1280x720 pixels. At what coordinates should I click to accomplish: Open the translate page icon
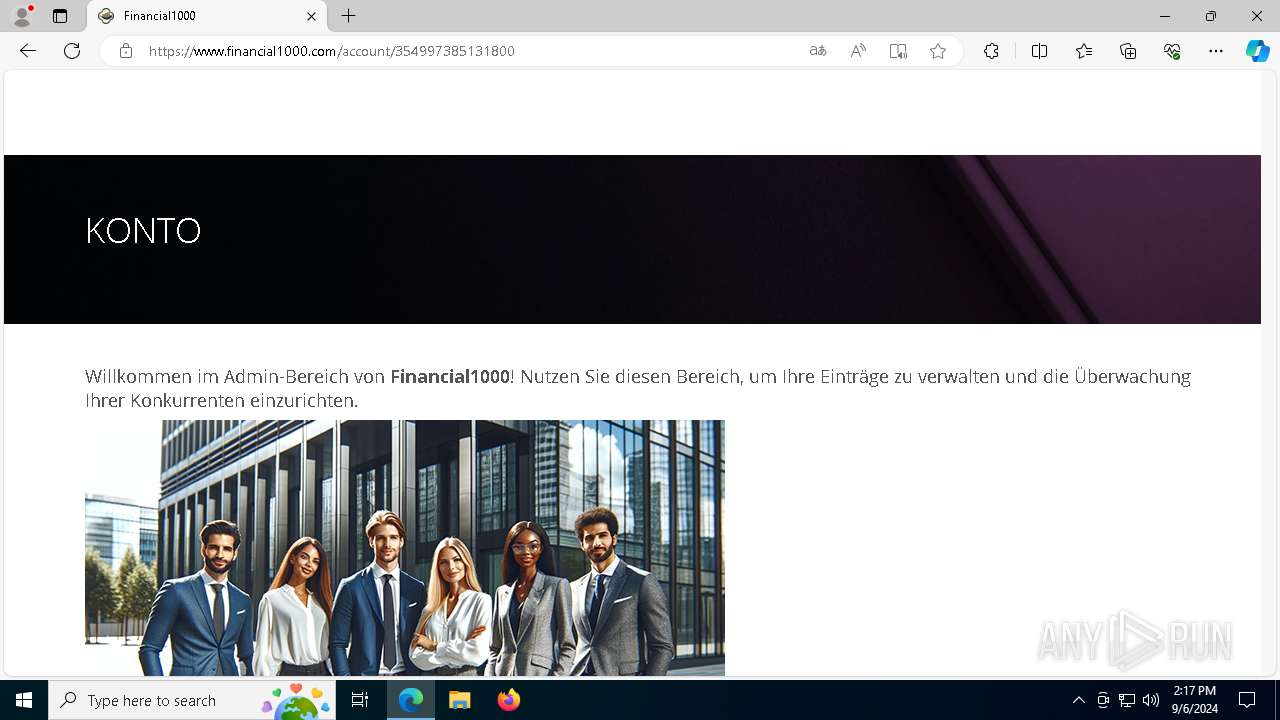(x=818, y=51)
